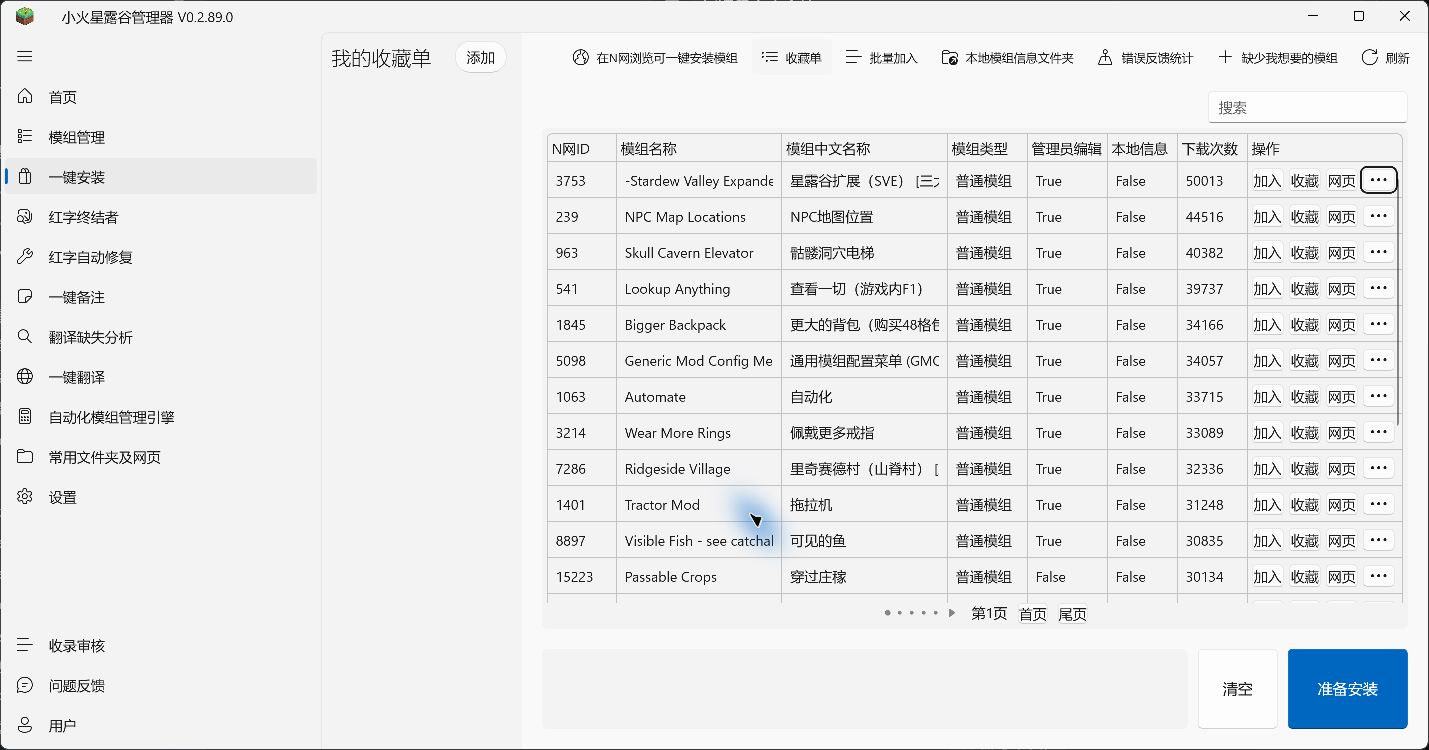Open the 首页 home page
Viewport: 1429px width, 750px height.
[161, 97]
